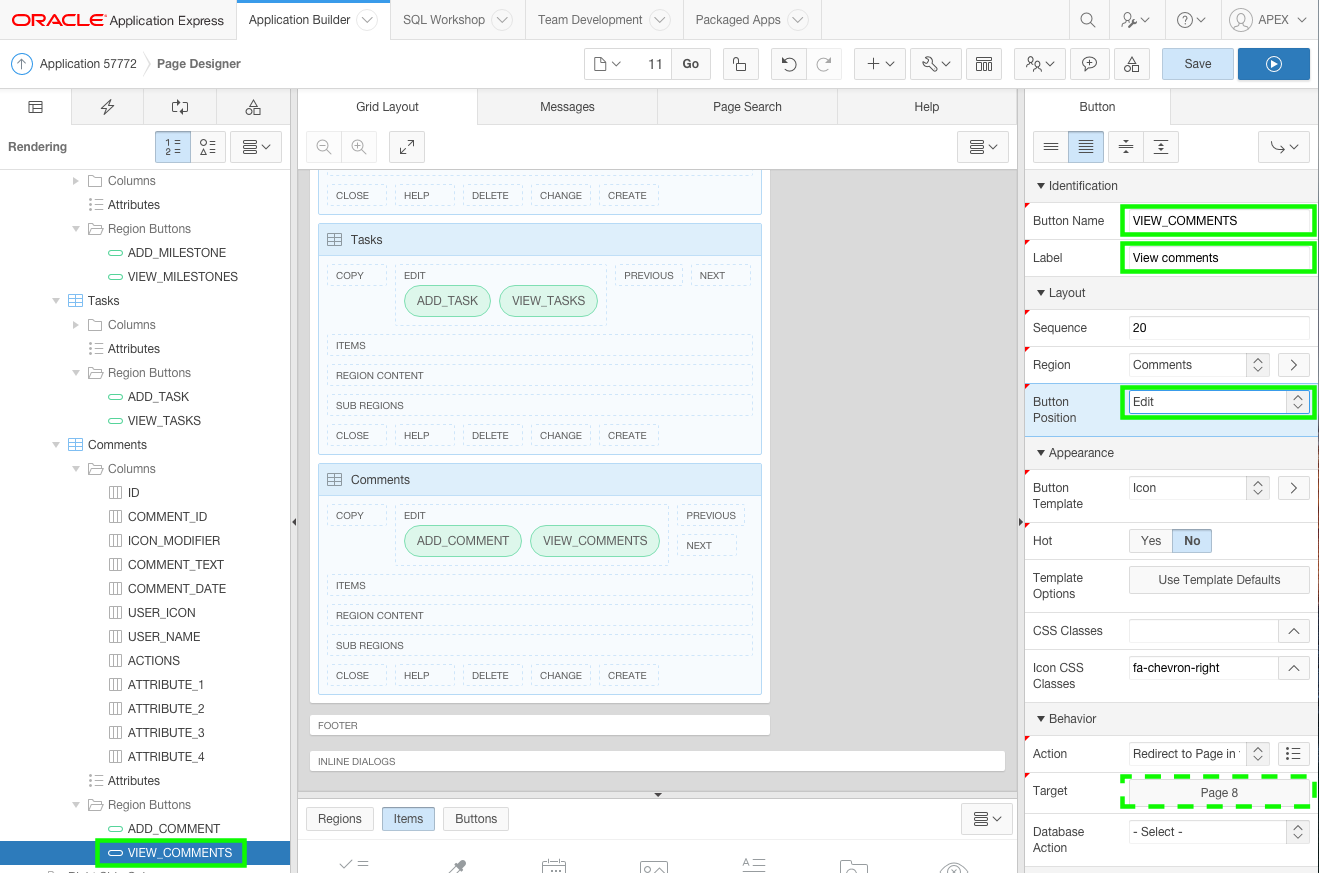1319x873 pixels.
Task: Open the Page Shared Components tab icon
Action: pos(253,107)
